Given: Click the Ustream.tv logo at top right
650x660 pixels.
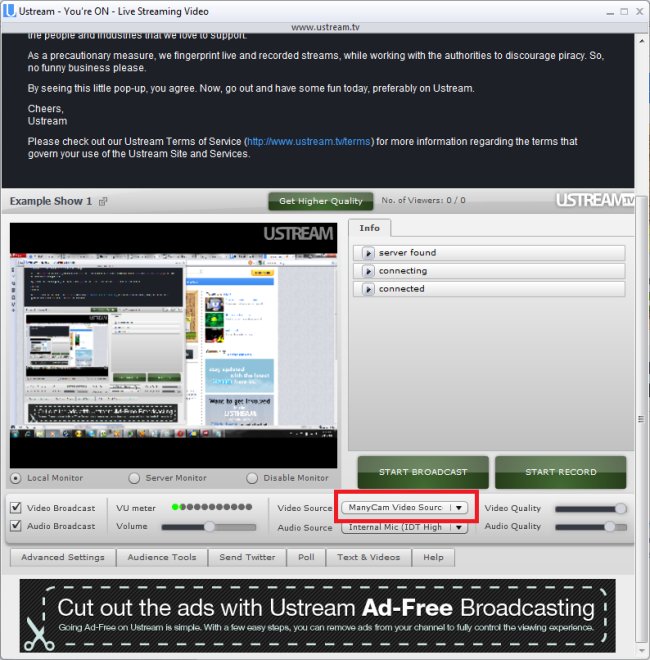Looking at the screenshot, I should (594, 200).
